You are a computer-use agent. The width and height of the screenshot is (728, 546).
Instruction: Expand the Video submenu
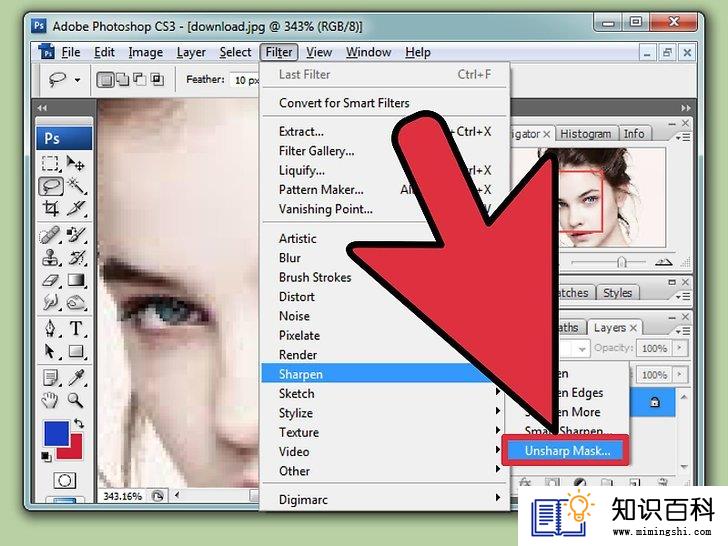coord(498,449)
